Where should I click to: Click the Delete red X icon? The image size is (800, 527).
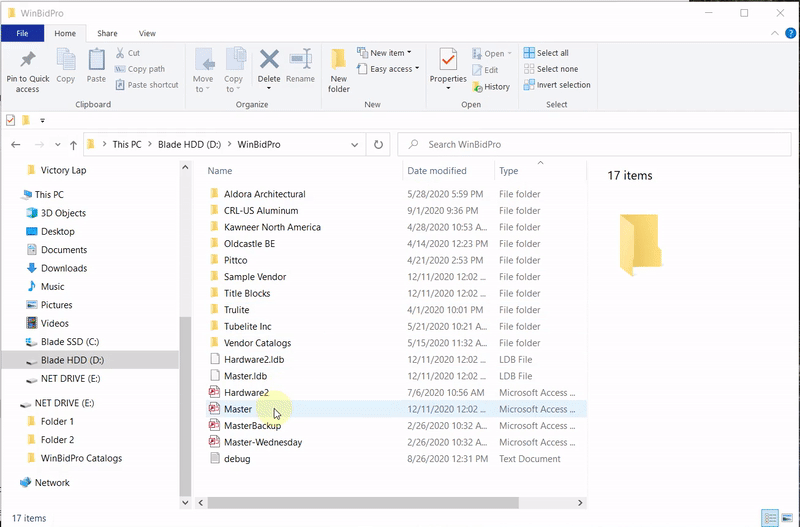(x=269, y=59)
